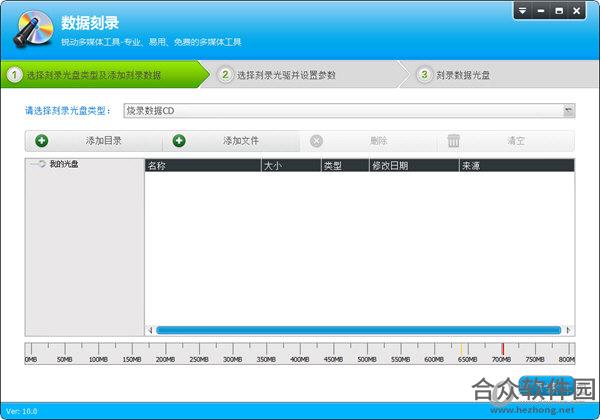Click the red 700MB capacity marker

pos(503,349)
